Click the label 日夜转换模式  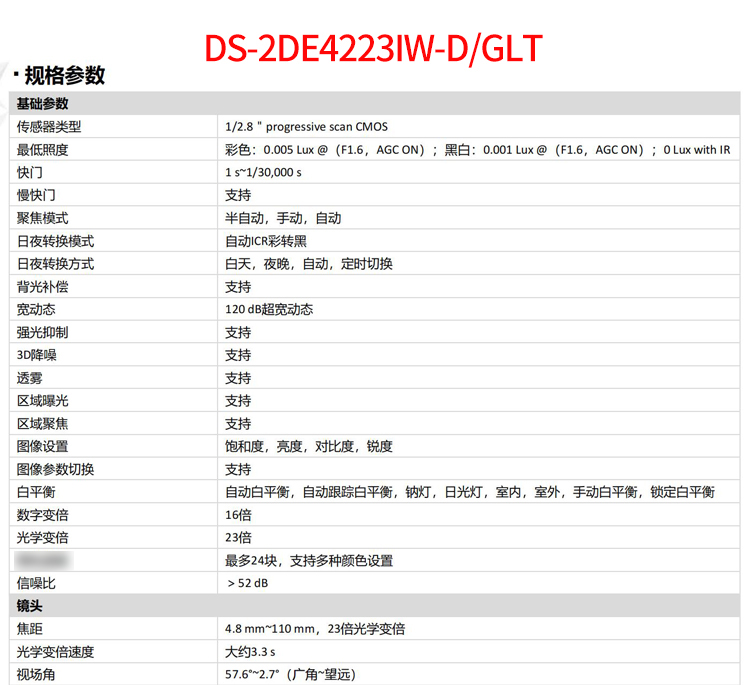pos(55,241)
